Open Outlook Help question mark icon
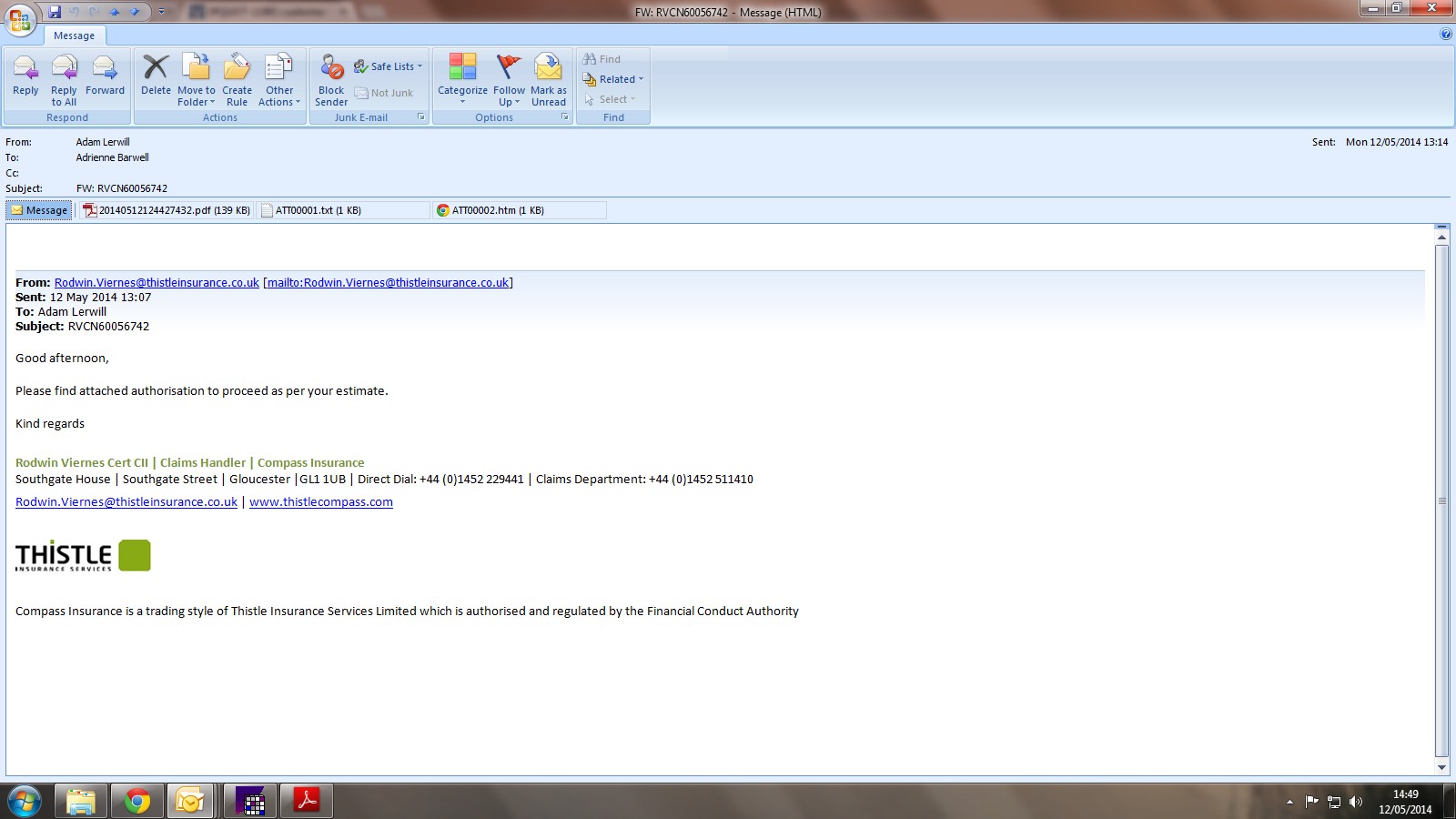1456x819 pixels. (x=1446, y=35)
